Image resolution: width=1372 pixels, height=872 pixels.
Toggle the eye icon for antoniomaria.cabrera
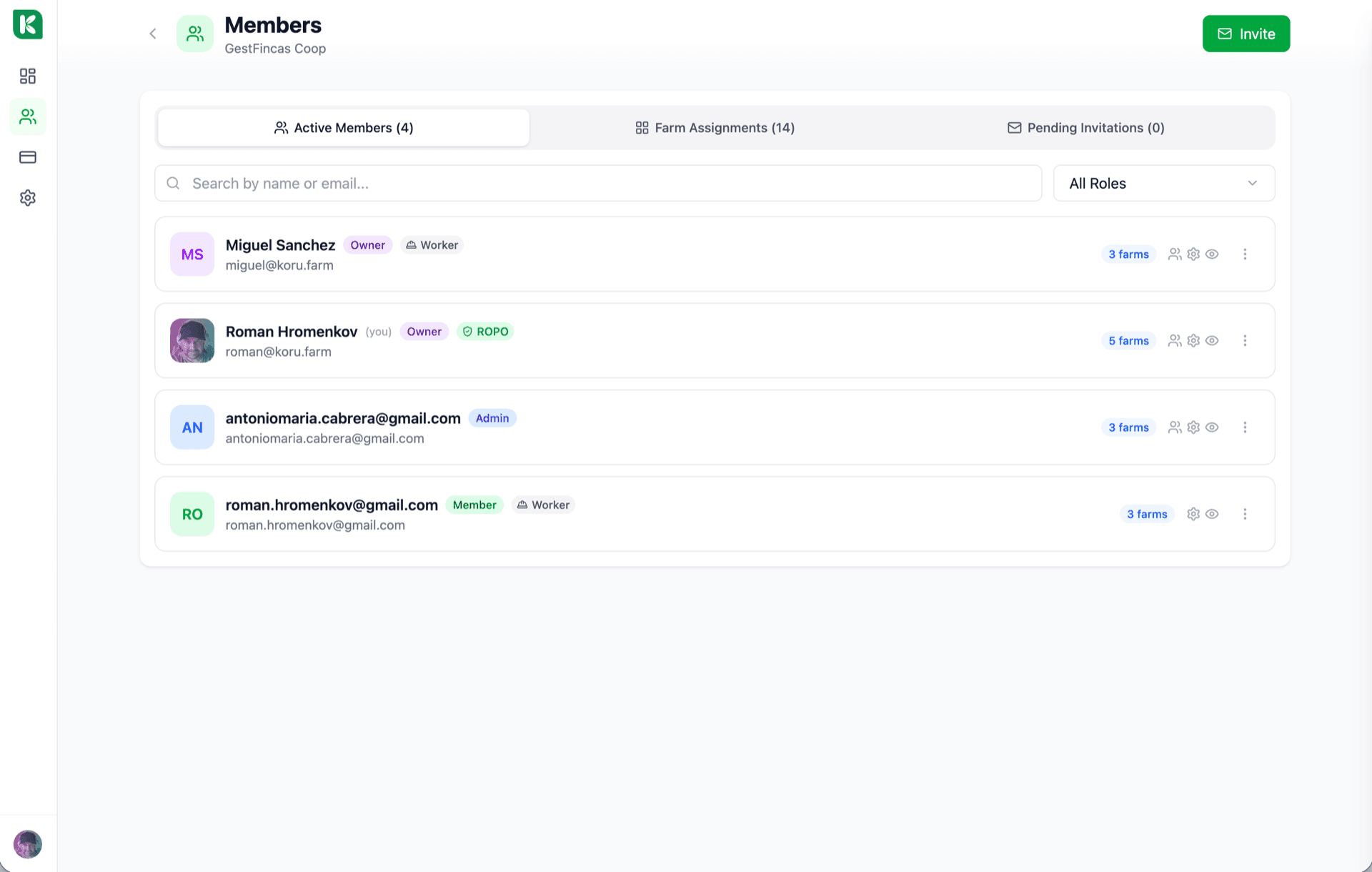pyautogui.click(x=1212, y=427)
